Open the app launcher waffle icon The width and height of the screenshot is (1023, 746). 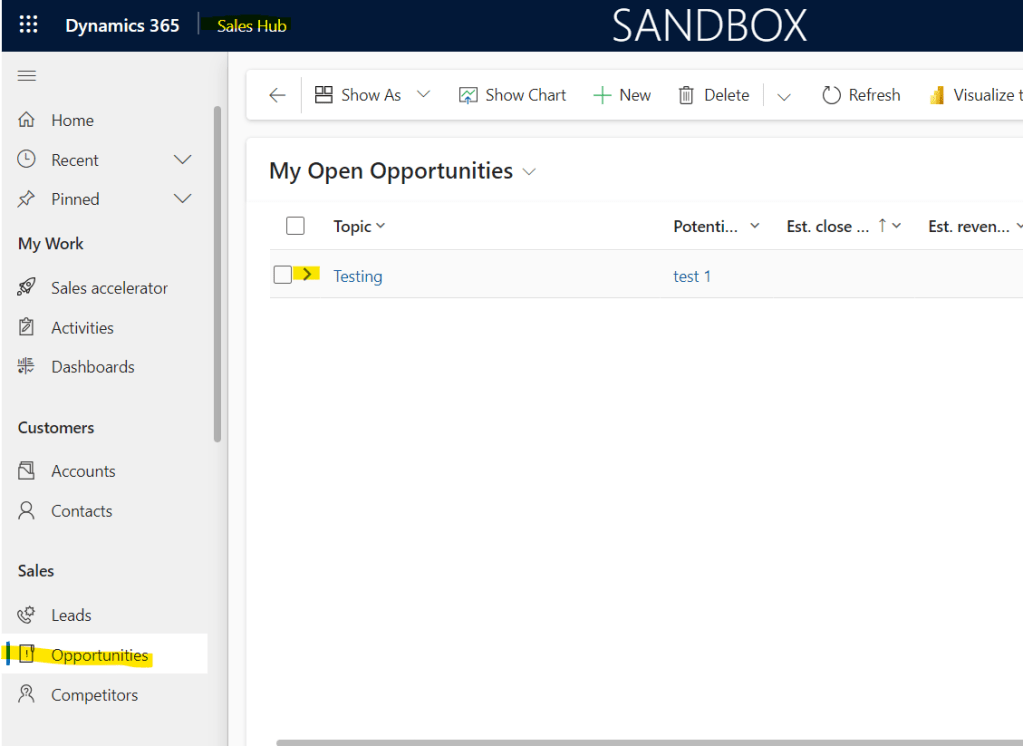pos(28,25)
